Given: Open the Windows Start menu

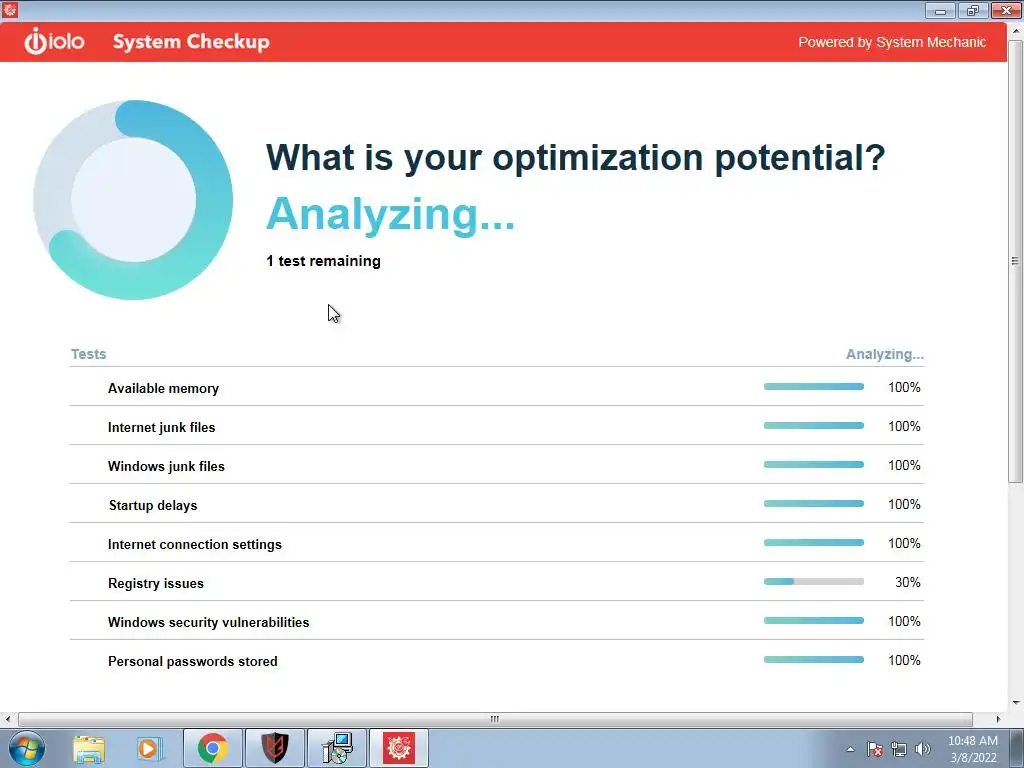Looking at the screenshot, I should [x=27, y=748].
